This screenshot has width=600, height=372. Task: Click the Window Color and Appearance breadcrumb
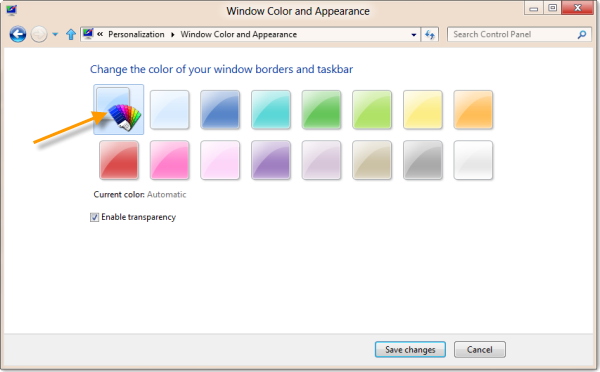click(x=238, y=34)
